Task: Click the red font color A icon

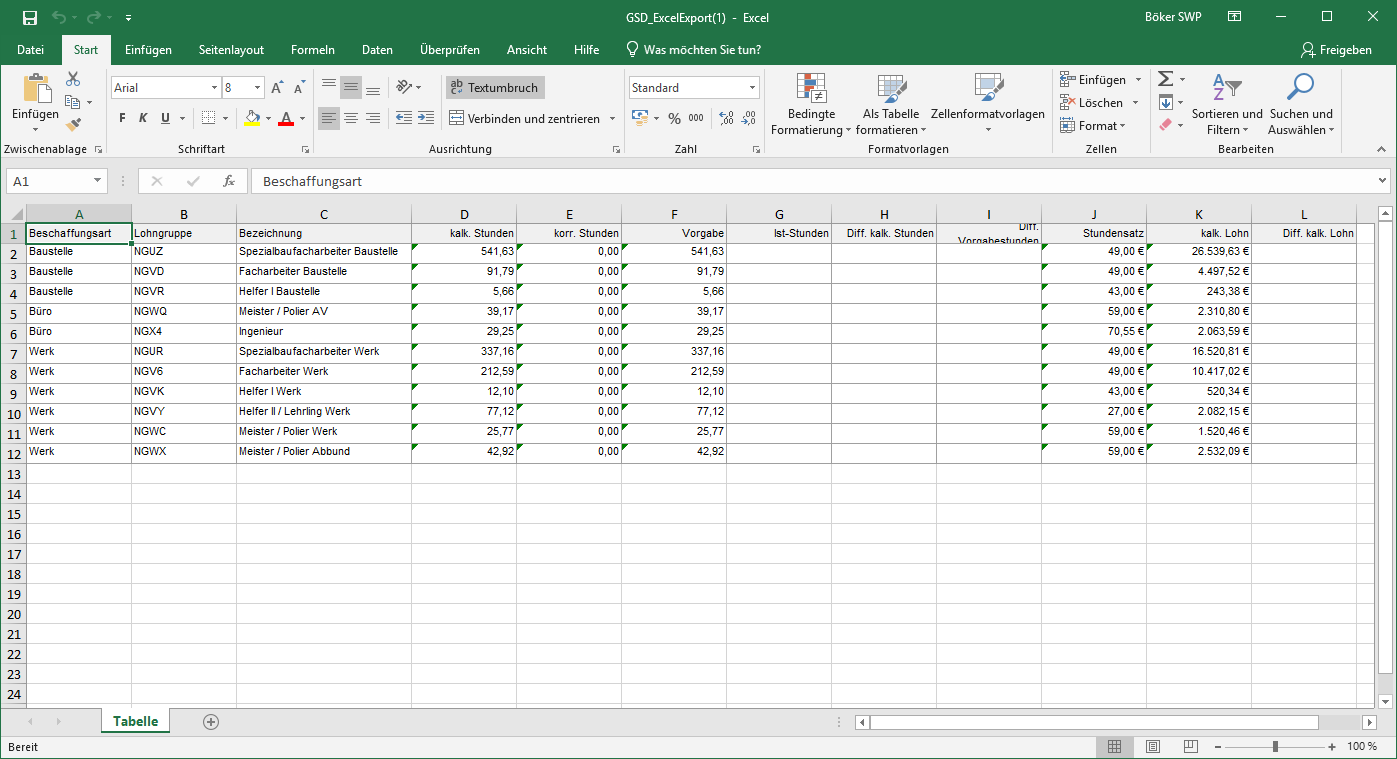Action: point(287,118)
